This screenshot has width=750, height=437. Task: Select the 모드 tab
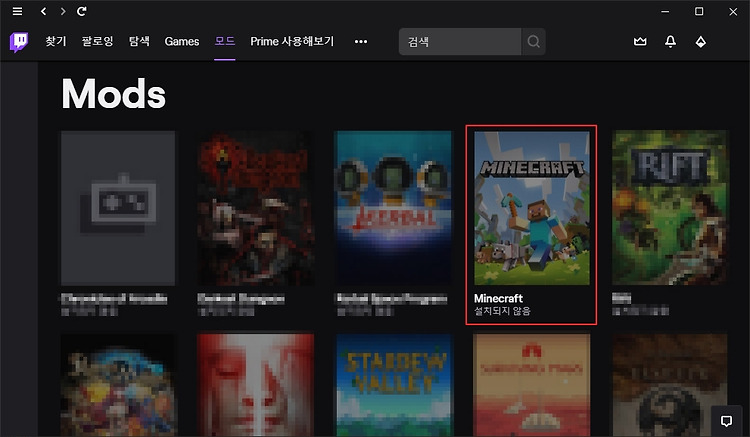click(224, 41)
